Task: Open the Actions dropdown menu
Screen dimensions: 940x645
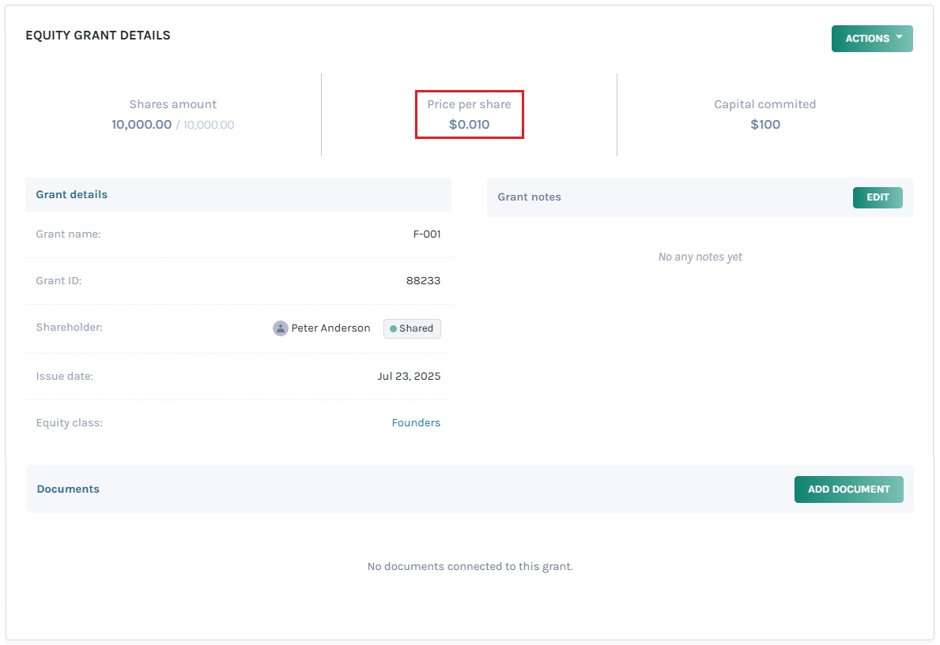Action: pyautogui.click(x=872, y=38)
